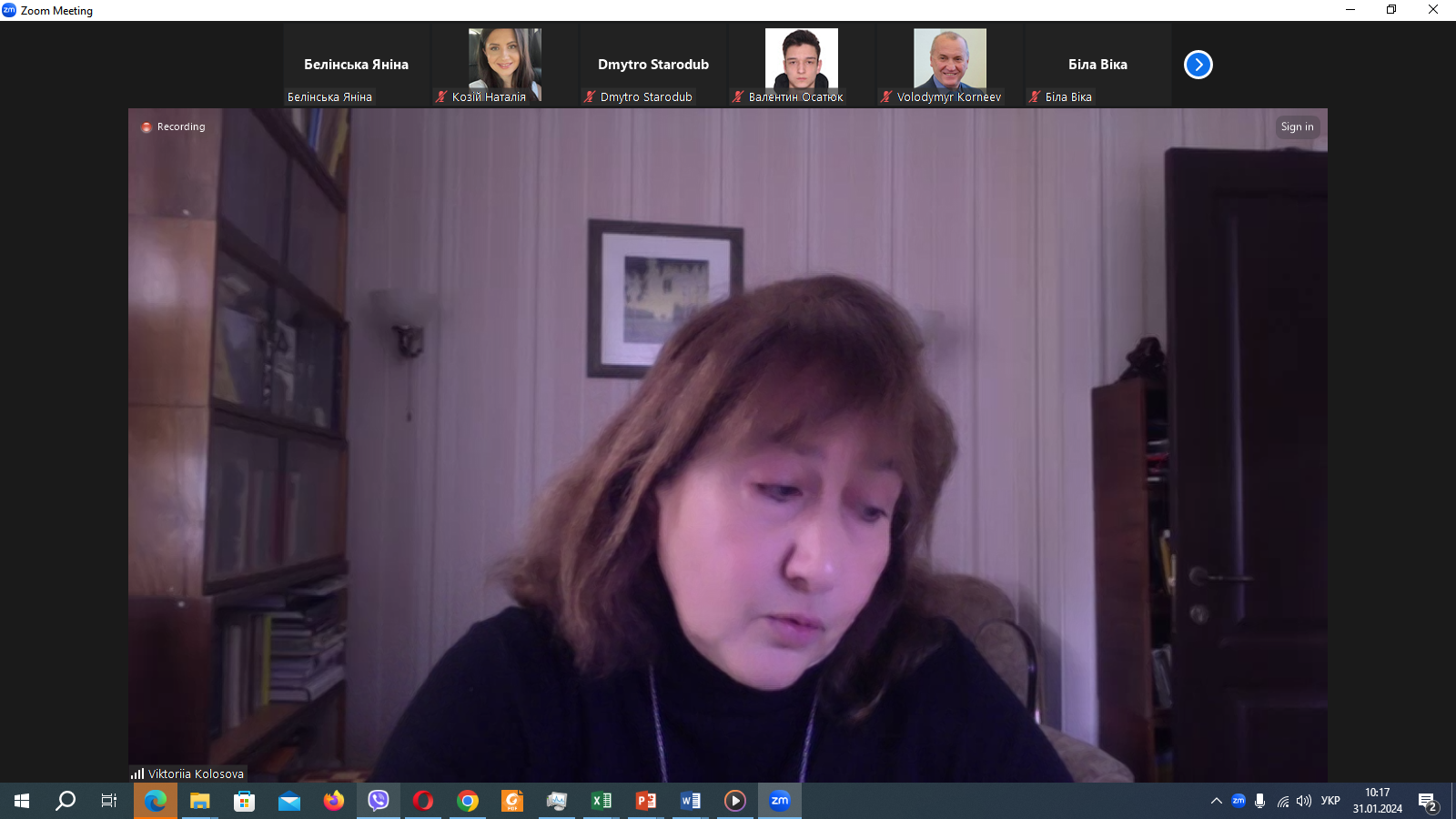Click the Zoom app icon in taskbar
The width and height of the screenshot is (1456, 819).
point(780,801)
